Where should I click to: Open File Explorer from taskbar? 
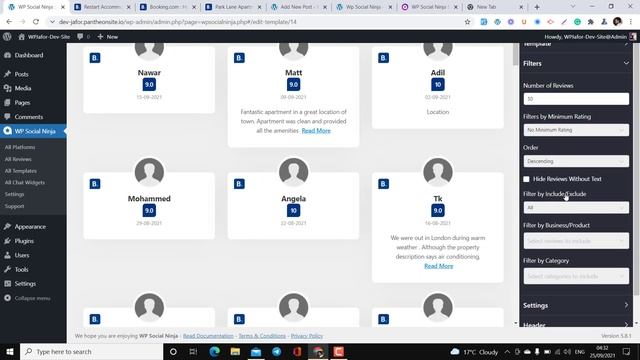(x=235, y=351)
